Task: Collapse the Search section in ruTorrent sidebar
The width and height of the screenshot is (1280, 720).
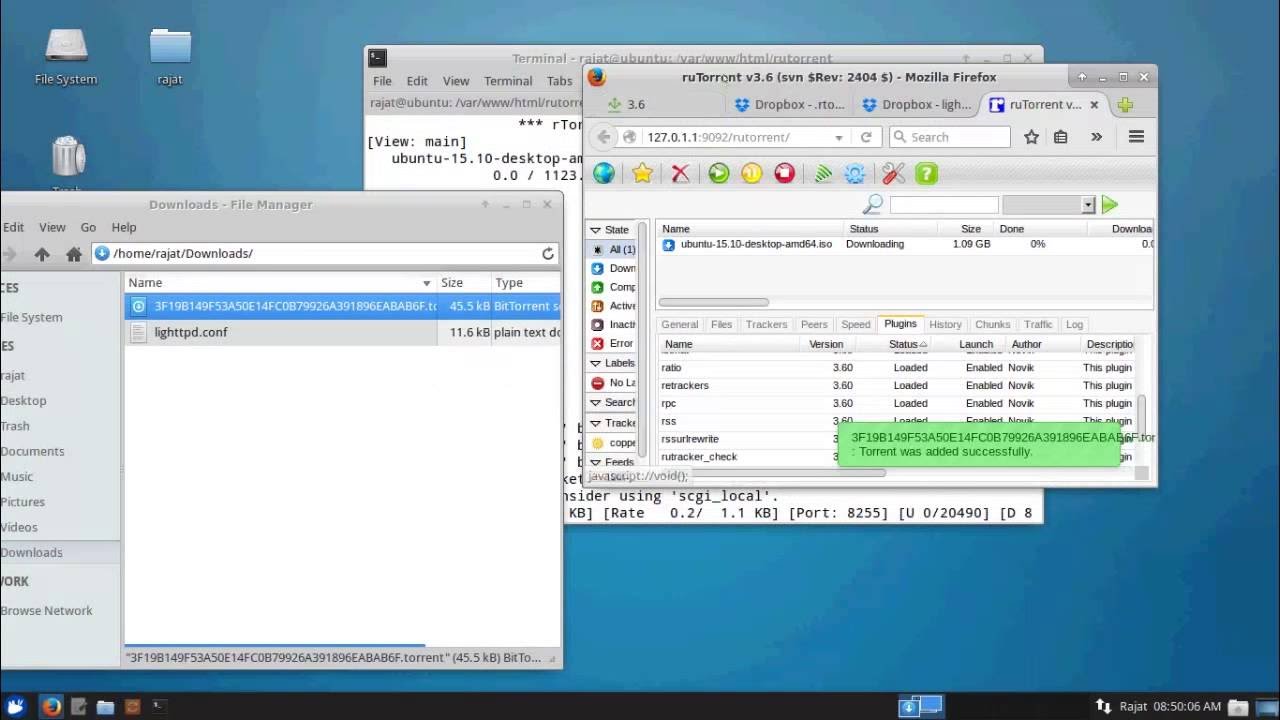Action: (x=595, y=402)
